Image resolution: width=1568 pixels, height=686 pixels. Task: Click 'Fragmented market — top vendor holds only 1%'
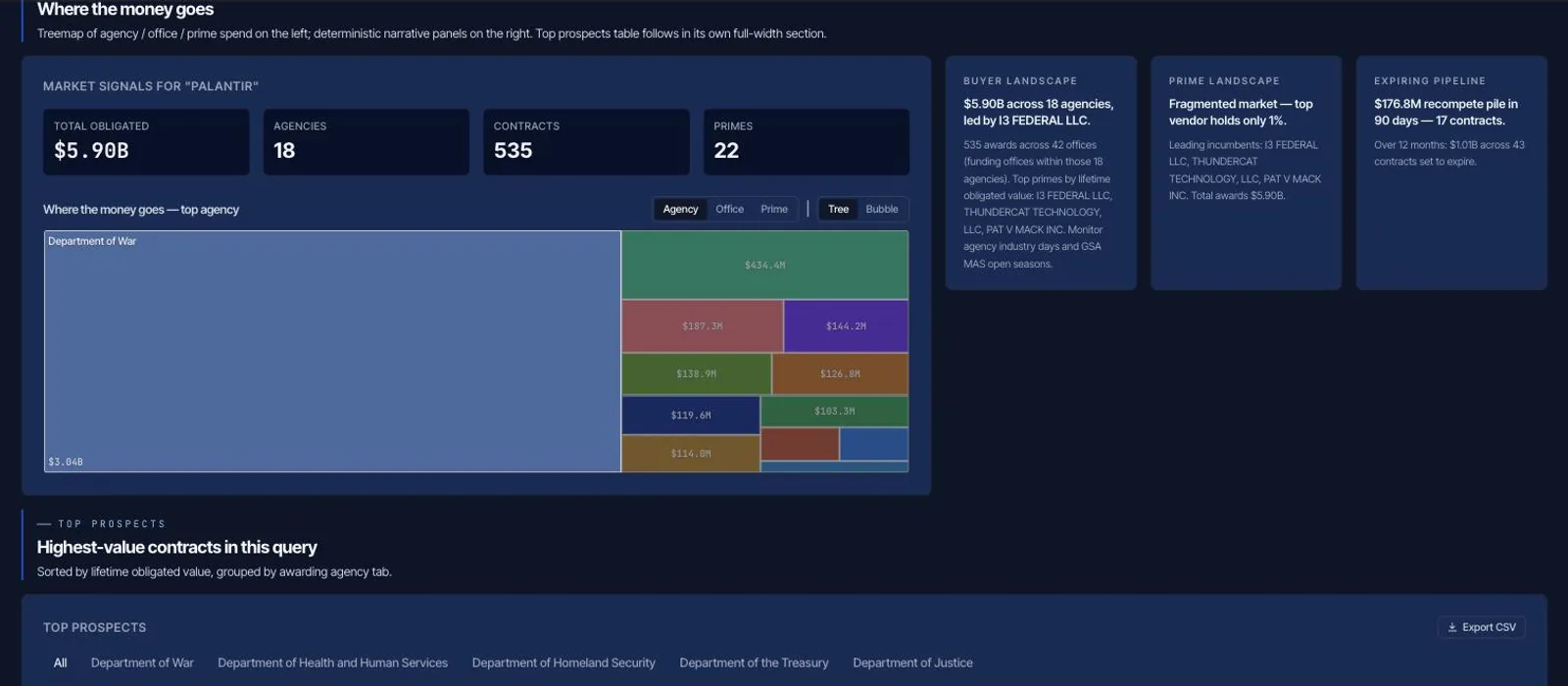click(x=1241, y=112)
